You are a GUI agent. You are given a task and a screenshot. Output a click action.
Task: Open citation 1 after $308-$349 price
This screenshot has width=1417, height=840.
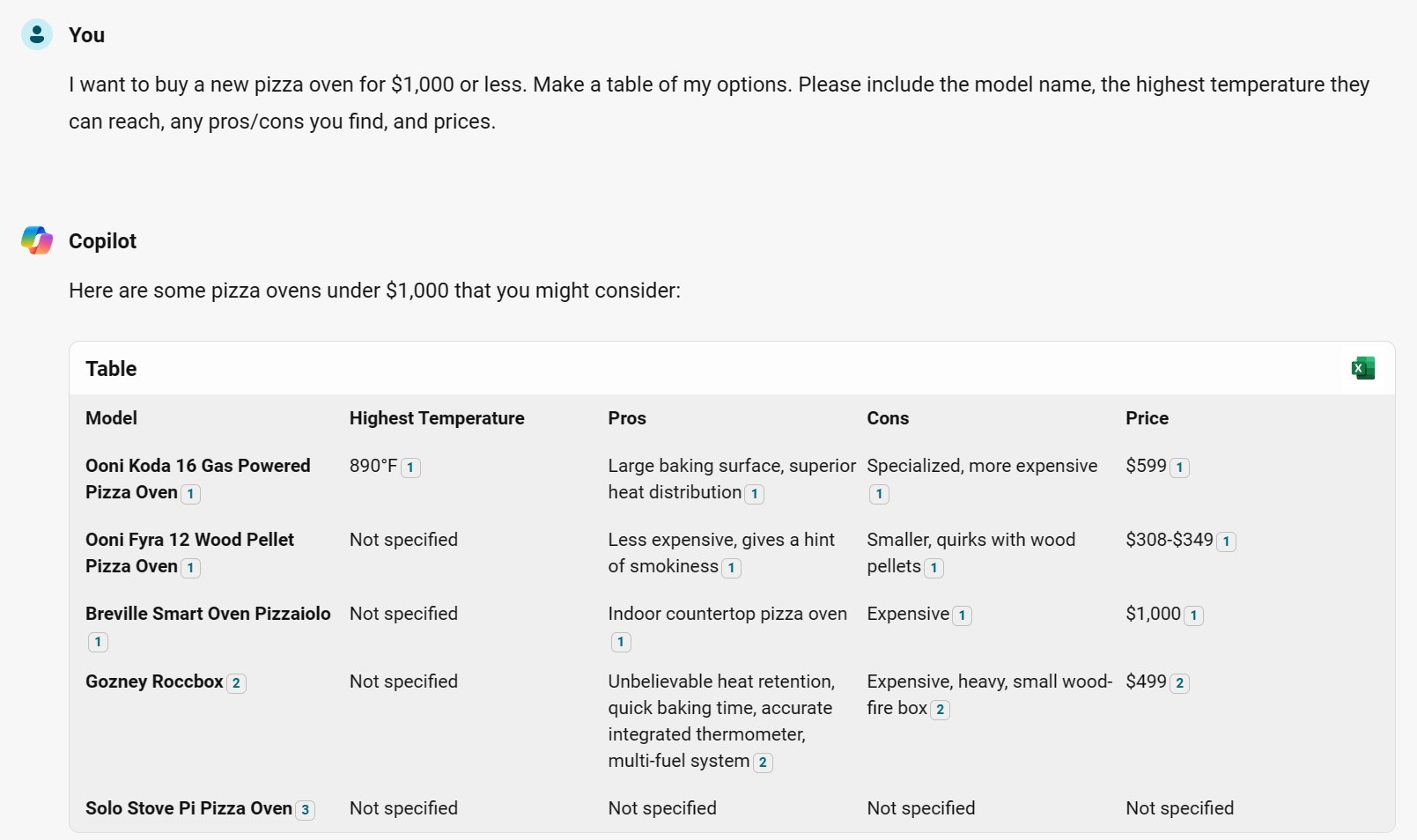point(1226,542)
